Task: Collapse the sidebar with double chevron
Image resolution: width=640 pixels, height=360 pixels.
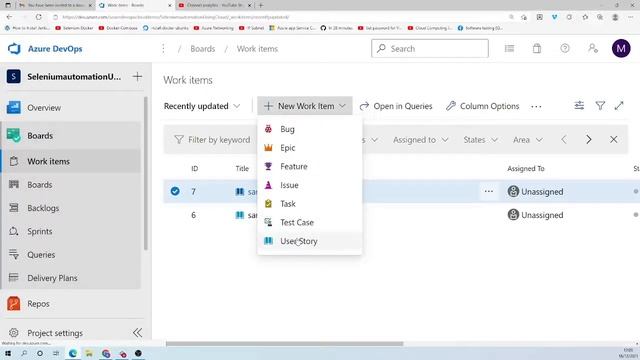Action: pyautogui.click(x=138, y=333)
